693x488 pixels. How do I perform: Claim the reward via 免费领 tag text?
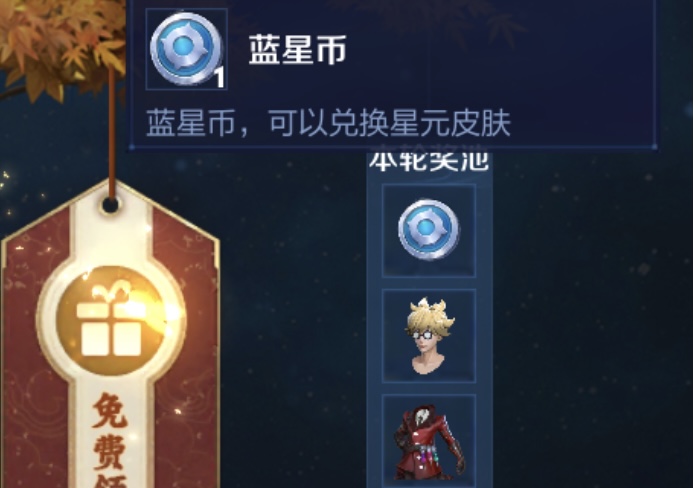[x=111, y=440]
